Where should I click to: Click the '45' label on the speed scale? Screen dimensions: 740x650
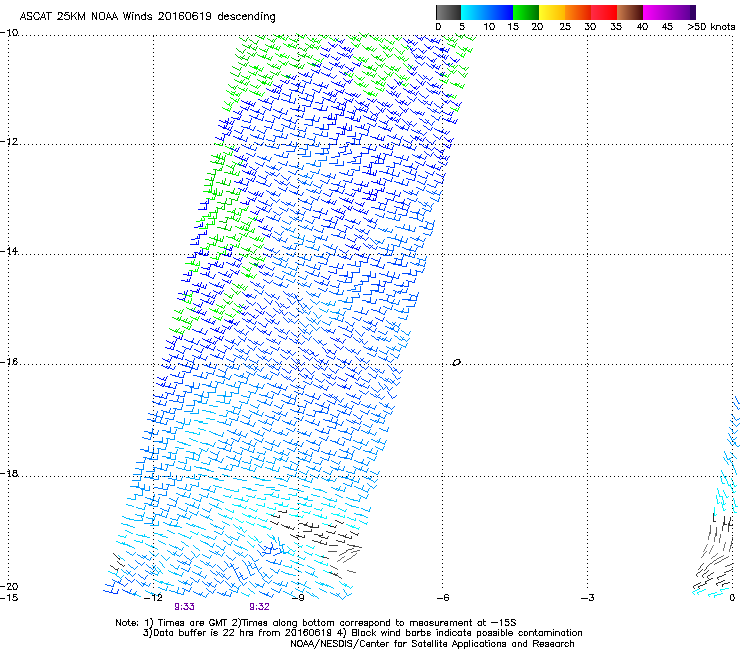(667, 27)
